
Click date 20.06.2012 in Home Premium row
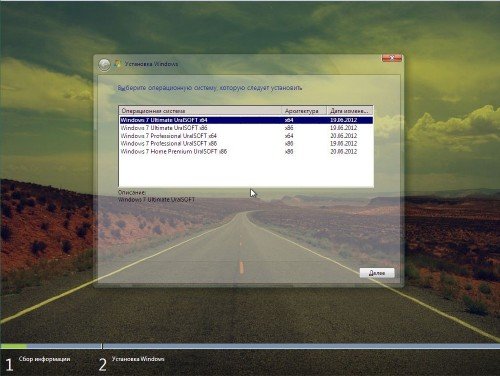point(343,151)
